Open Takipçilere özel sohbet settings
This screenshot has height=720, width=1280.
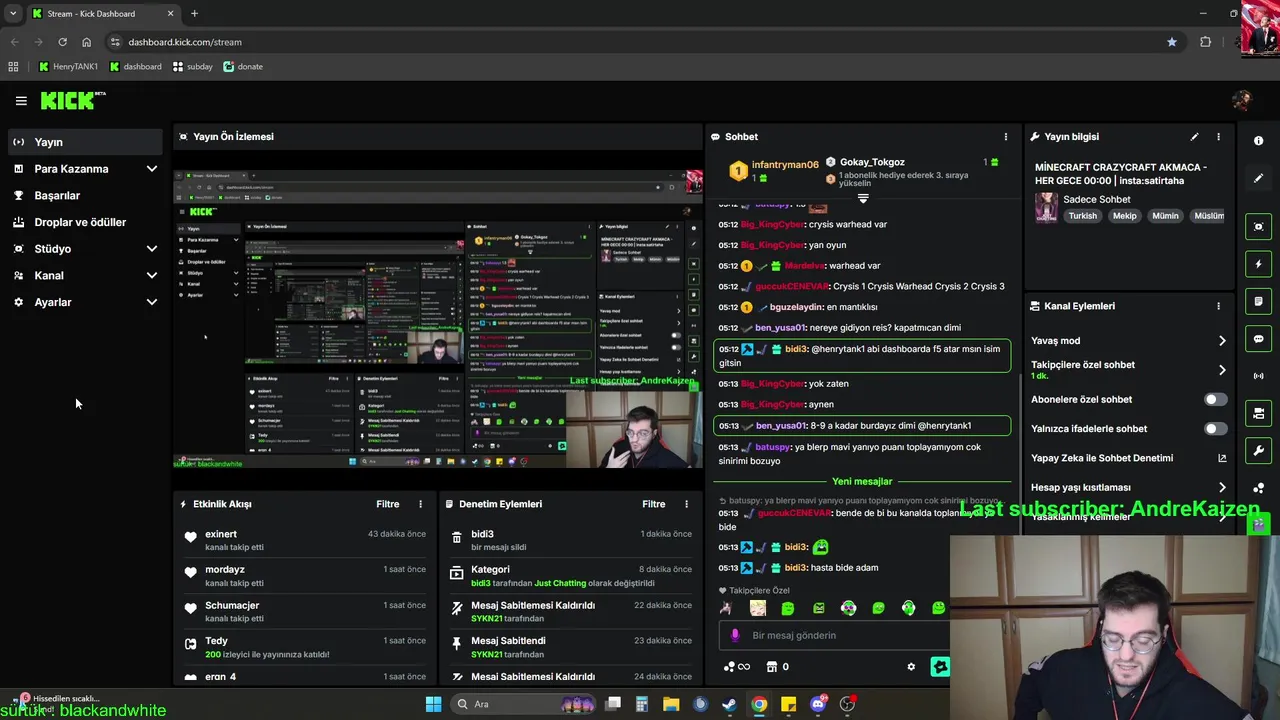(1129, 369)
